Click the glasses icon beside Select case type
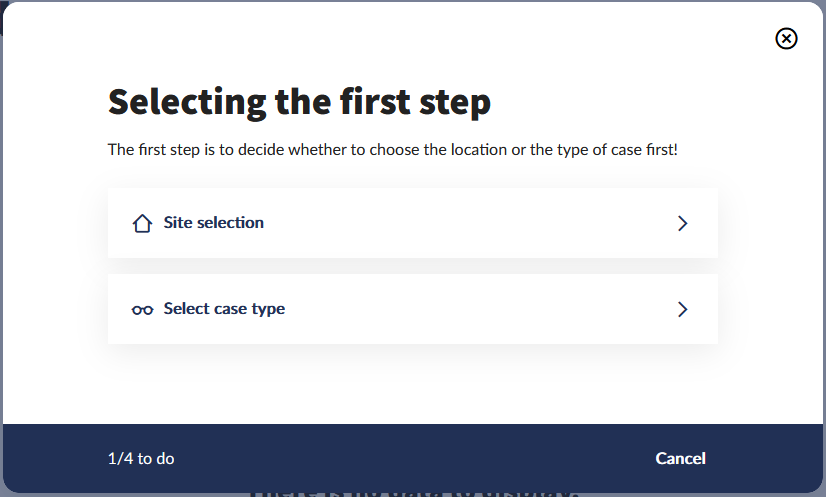The width and height of the screenshot is (826, 497). point(142,310)
